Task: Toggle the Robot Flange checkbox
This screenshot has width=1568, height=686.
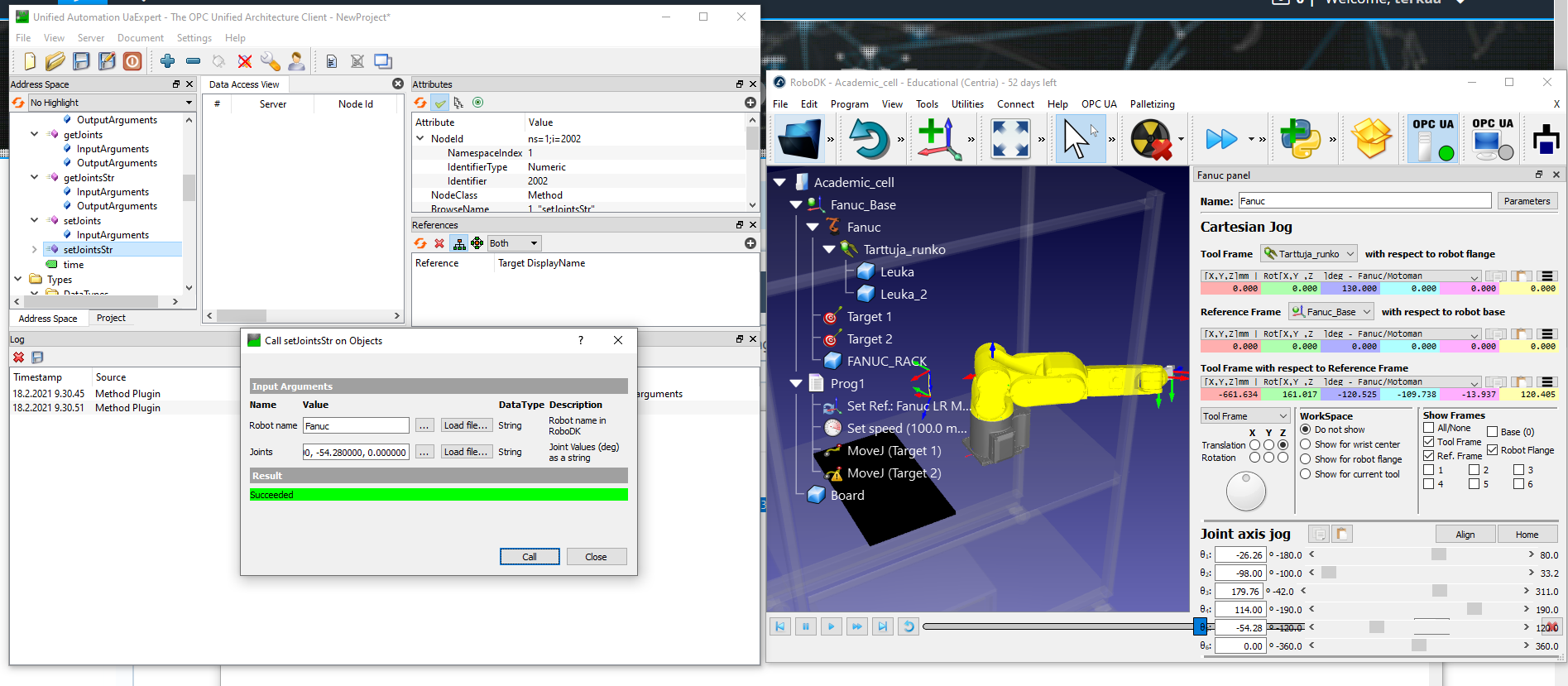Action: (x=1493, y=450)
